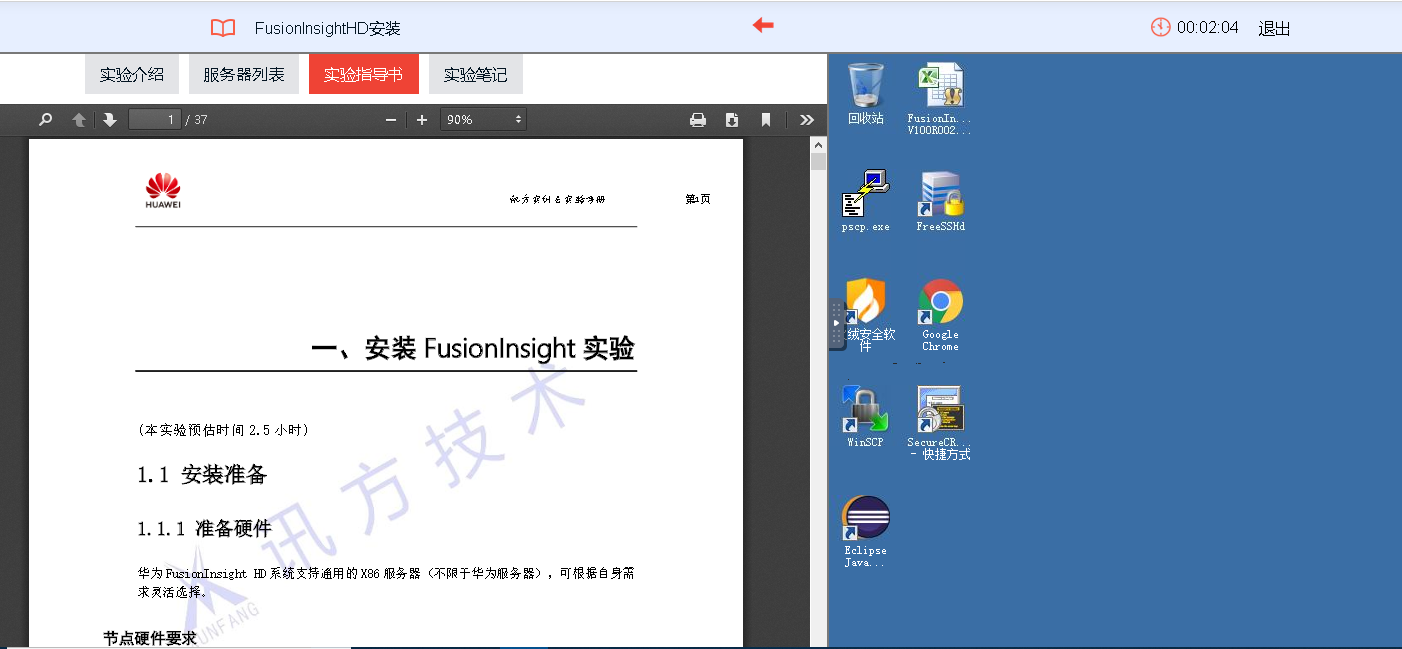Go to the next page using down arrow

coord(108,119)
